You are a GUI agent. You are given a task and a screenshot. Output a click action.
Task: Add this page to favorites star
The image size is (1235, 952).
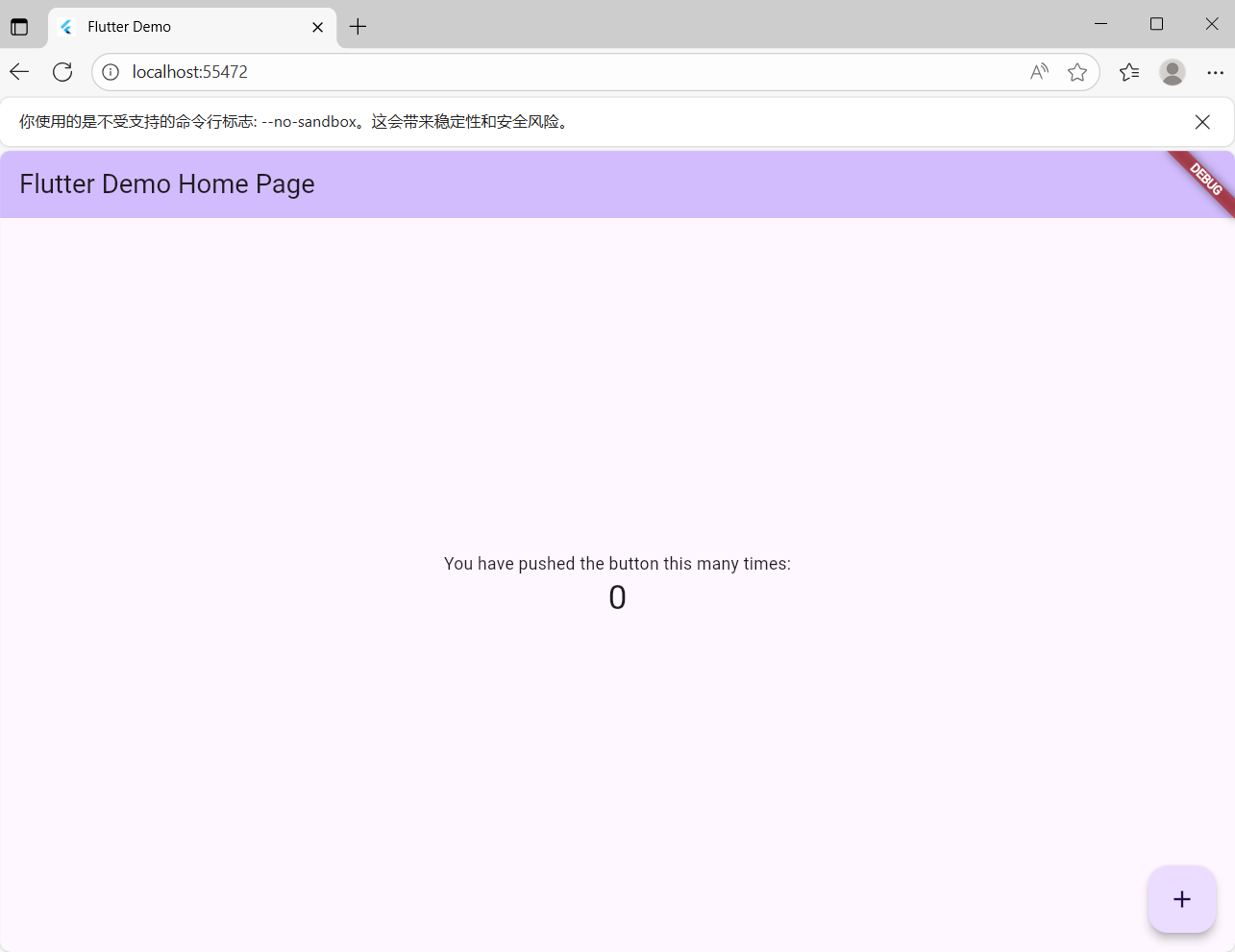[1077, 72]
